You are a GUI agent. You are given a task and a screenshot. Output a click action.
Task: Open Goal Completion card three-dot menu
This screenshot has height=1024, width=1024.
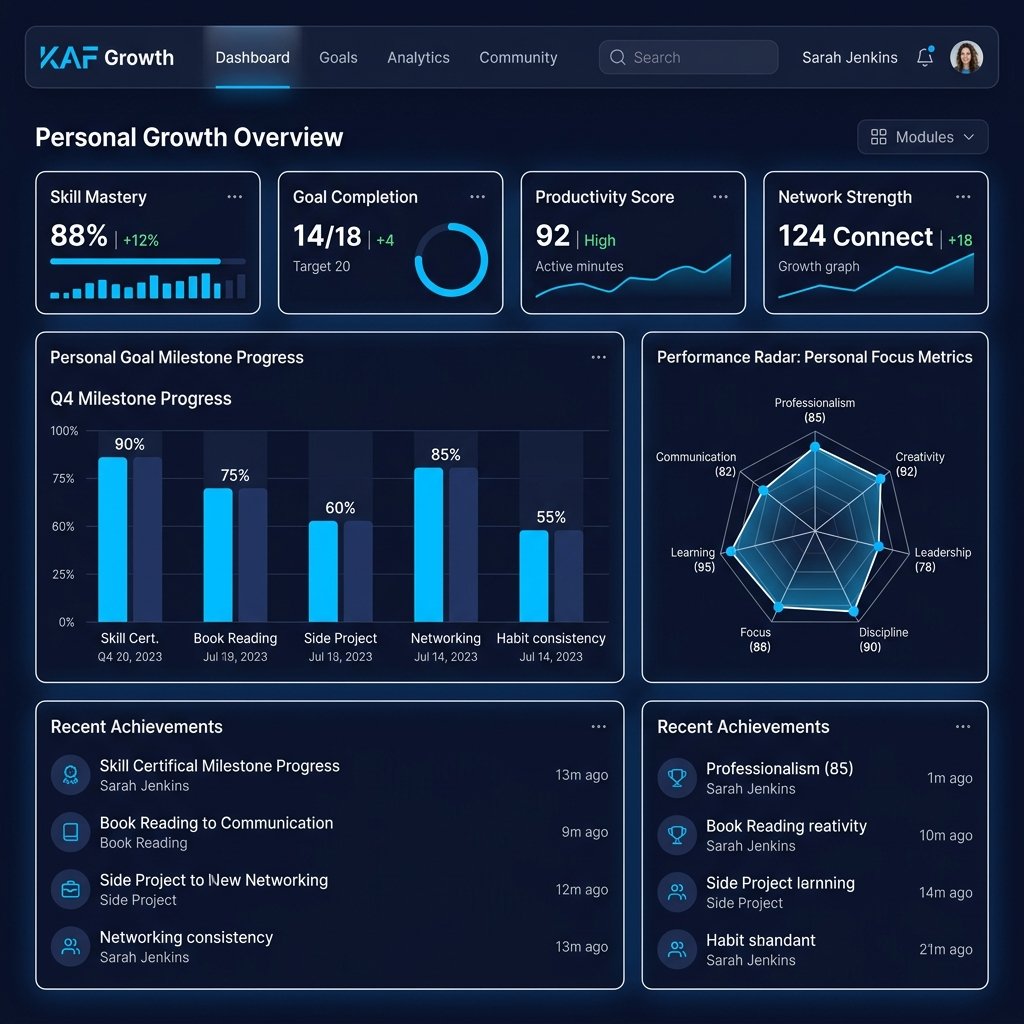[x=477, y=197]
